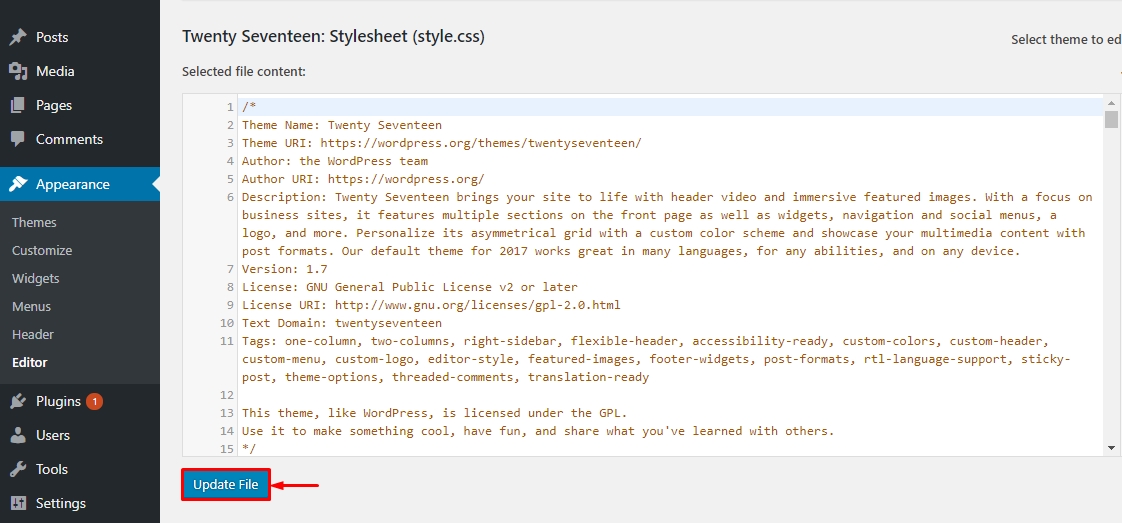
Task: Click the code editor scrollbar down arrow
Action: (x=1111, y=448)
